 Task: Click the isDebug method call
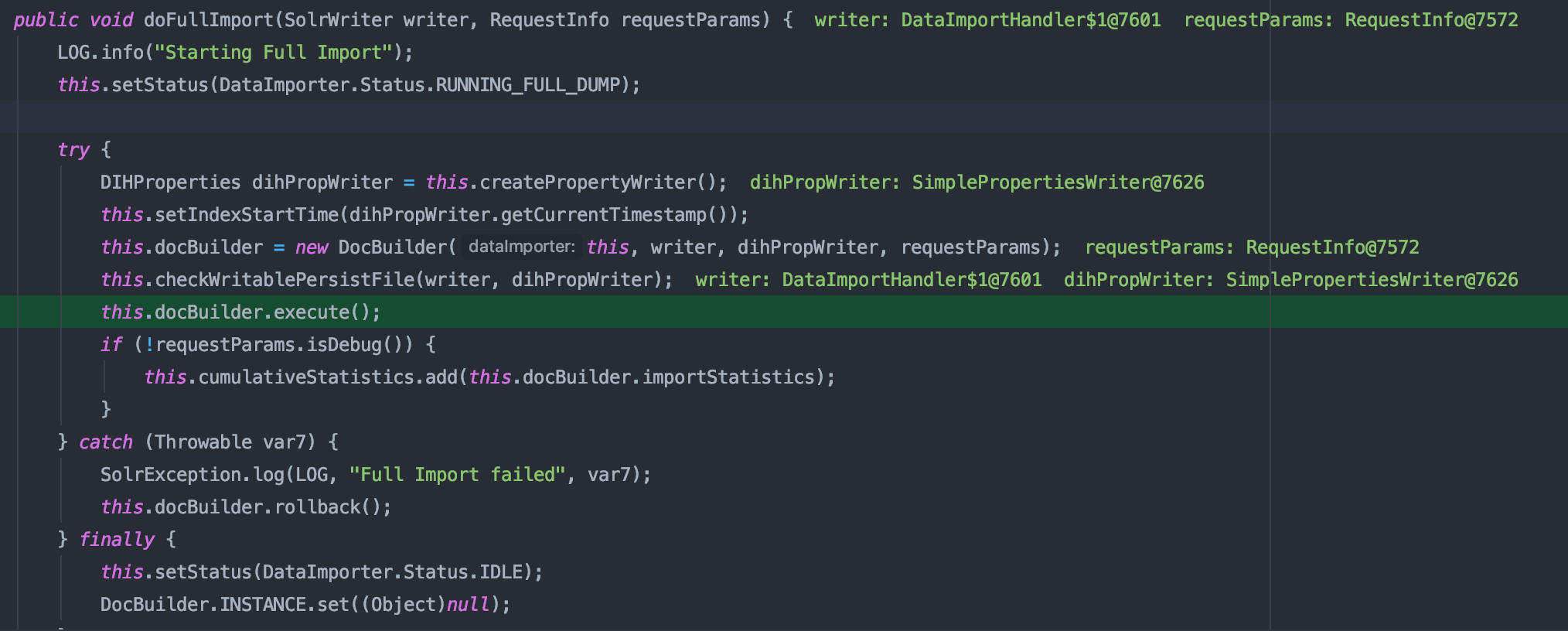click(x=345, y=345)
